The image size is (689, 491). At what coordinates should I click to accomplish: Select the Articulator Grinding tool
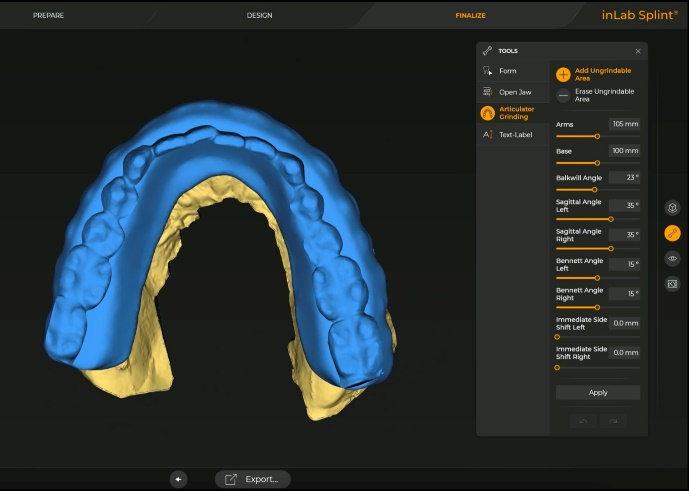(x=513, y=113)
